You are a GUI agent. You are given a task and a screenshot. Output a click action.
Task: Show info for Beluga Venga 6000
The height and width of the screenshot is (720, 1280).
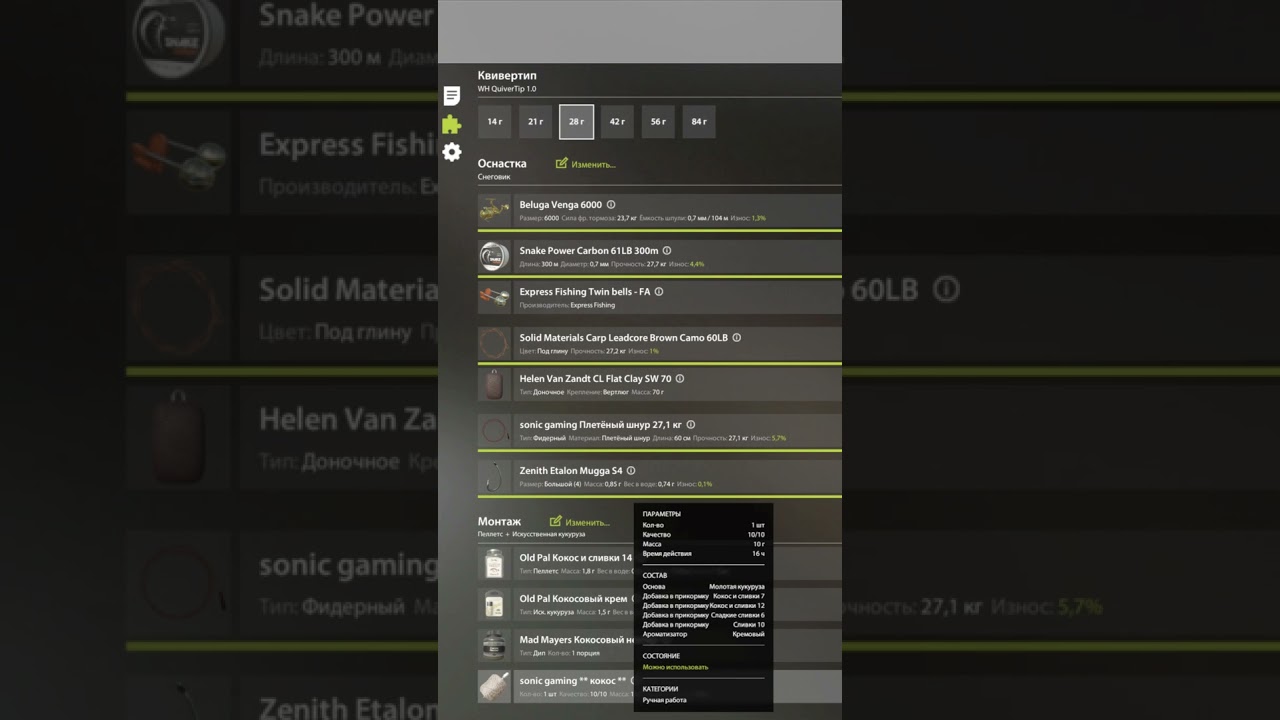[611, 205]
